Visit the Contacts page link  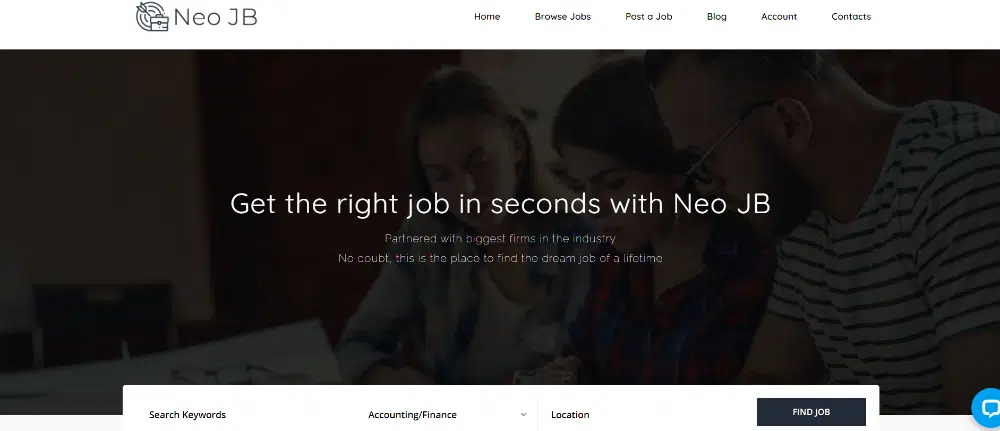click(x=851, y=17)
